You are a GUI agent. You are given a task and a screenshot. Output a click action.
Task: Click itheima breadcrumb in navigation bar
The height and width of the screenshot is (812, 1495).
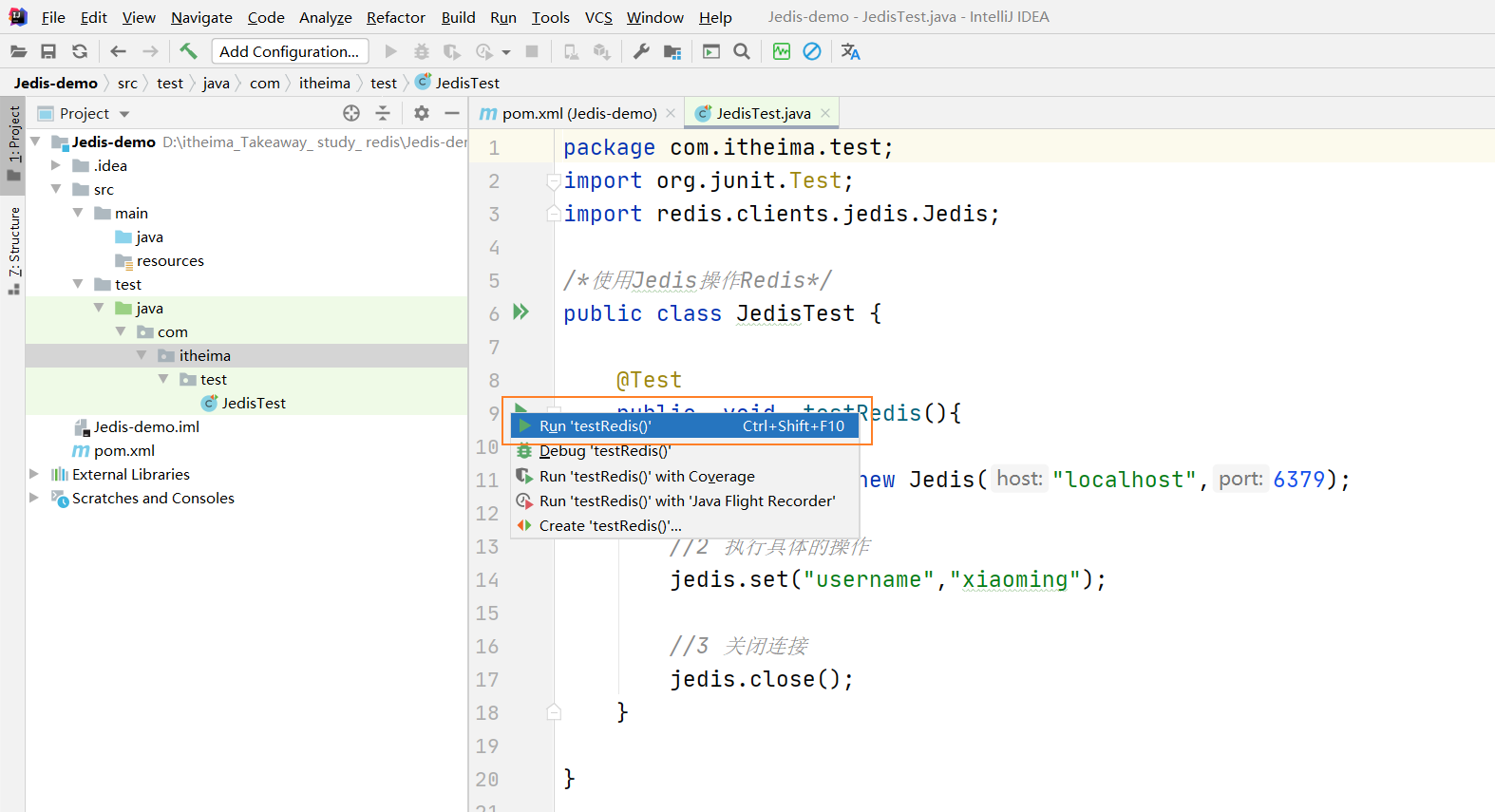pos(325,83)
